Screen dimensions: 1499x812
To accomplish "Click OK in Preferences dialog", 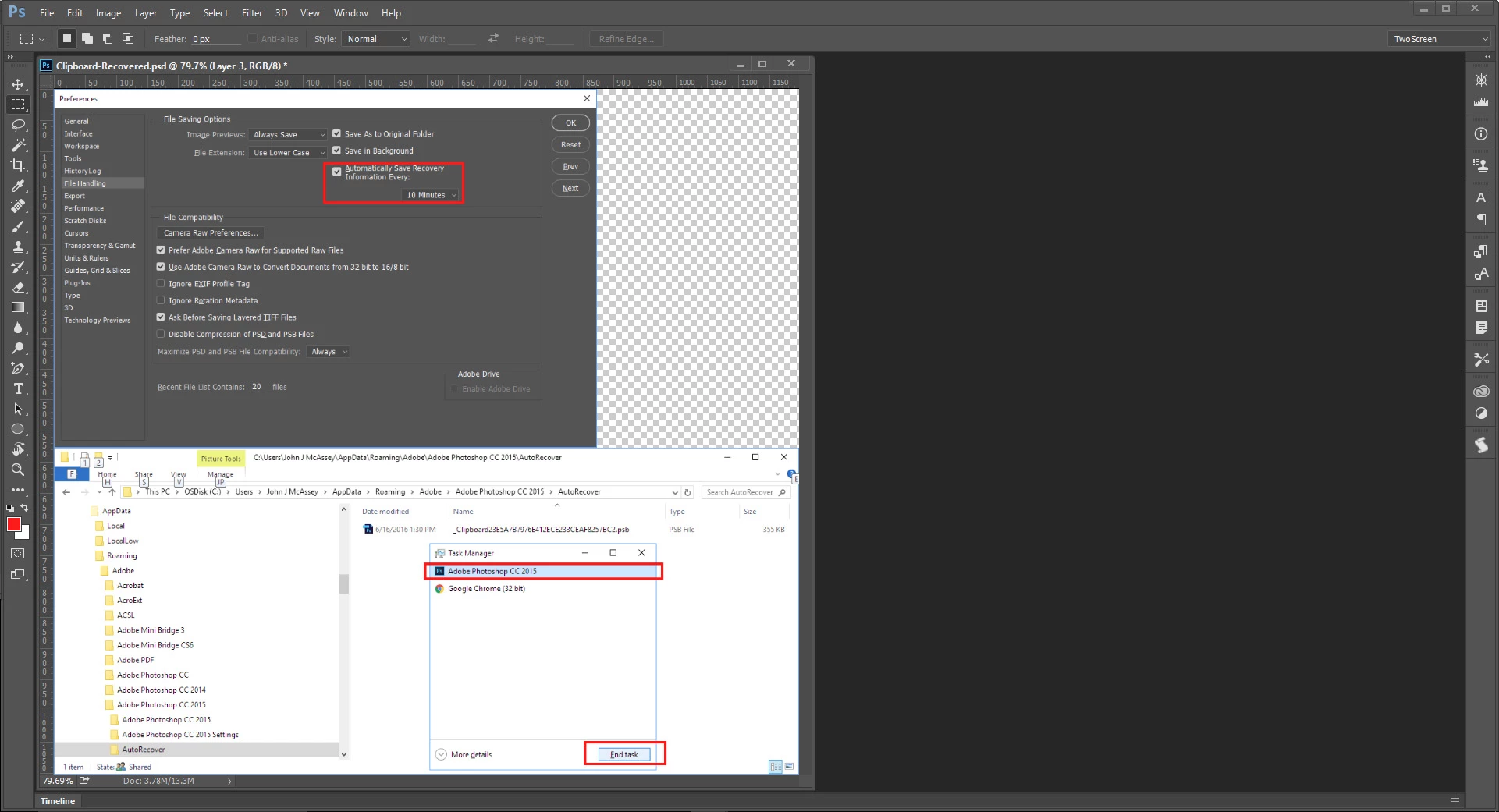I will click(x=570, y=123).
